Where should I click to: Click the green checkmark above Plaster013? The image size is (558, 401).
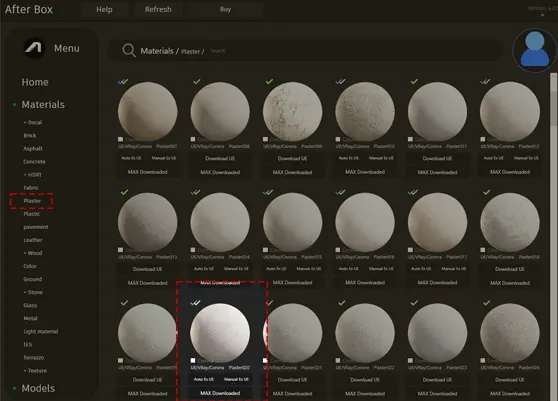124,192
